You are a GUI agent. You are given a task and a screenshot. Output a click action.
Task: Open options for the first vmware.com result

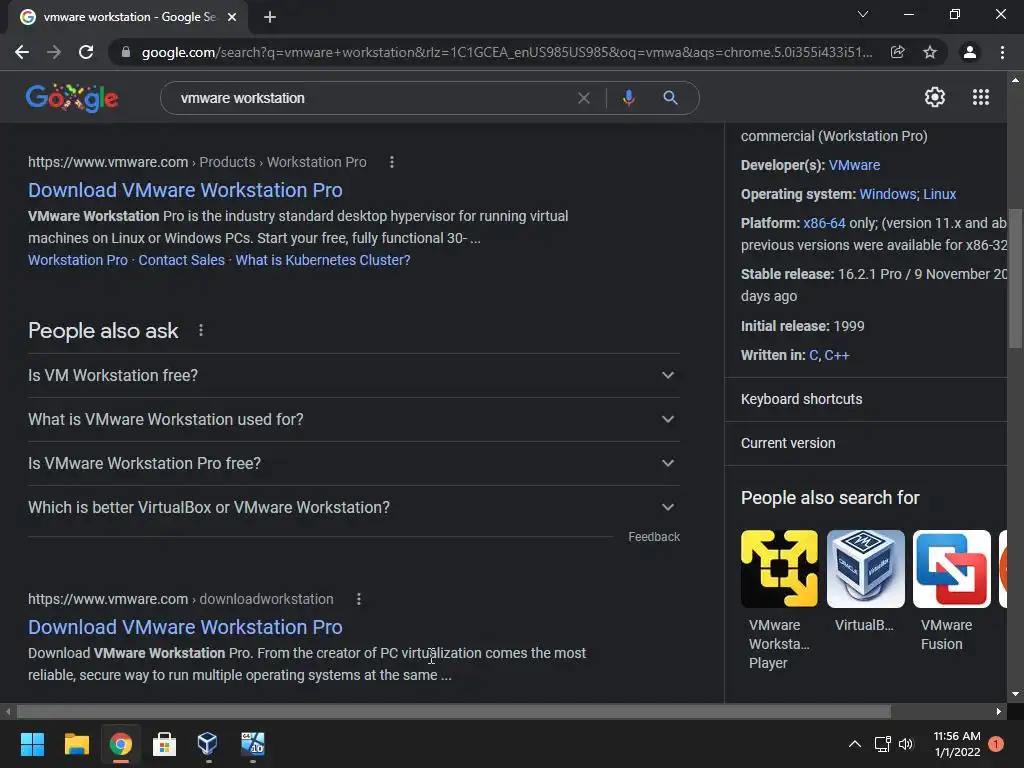(x=392, y=162)
